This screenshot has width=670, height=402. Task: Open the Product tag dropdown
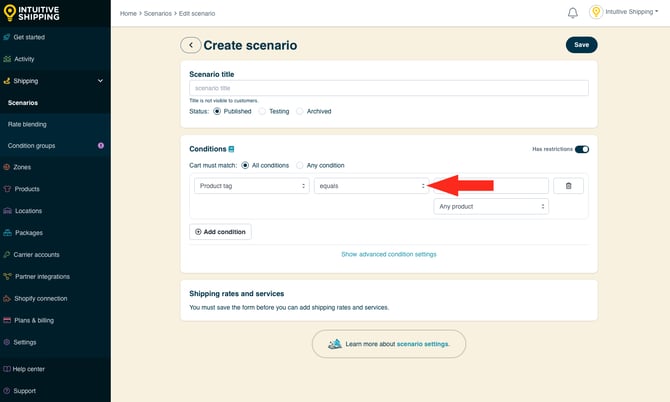click(251, 185)
